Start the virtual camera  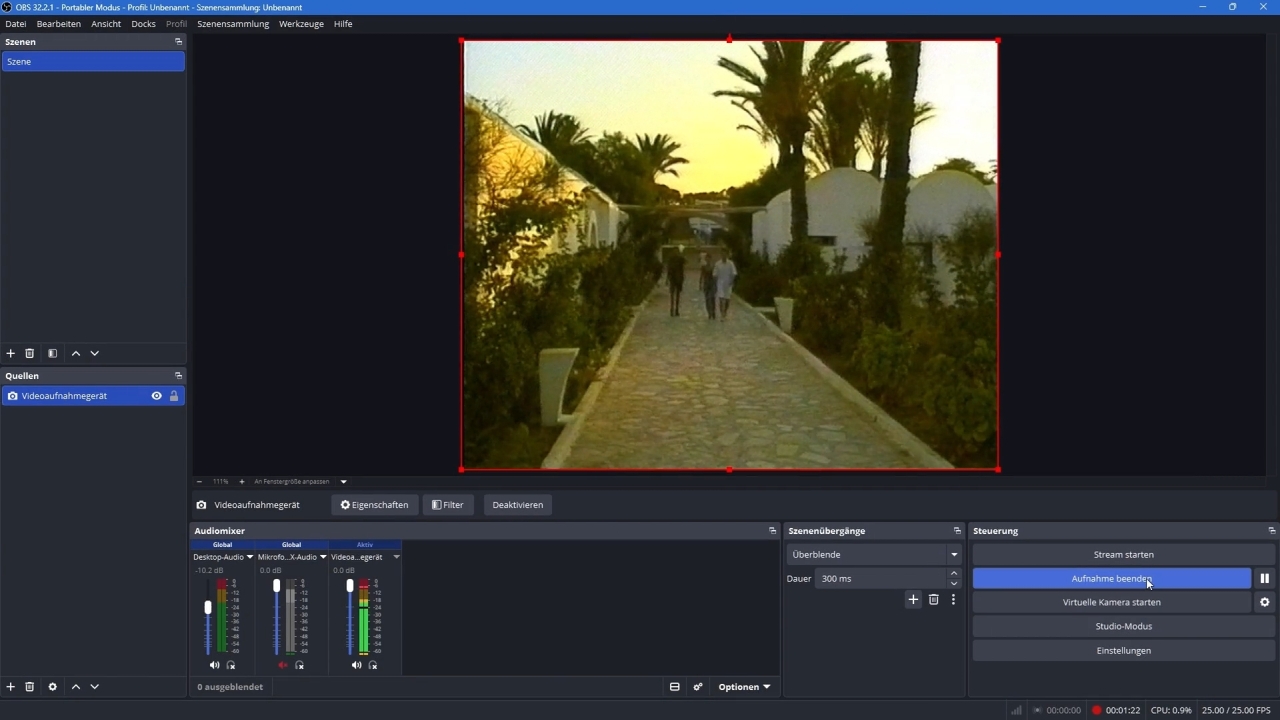point(1111,602)
